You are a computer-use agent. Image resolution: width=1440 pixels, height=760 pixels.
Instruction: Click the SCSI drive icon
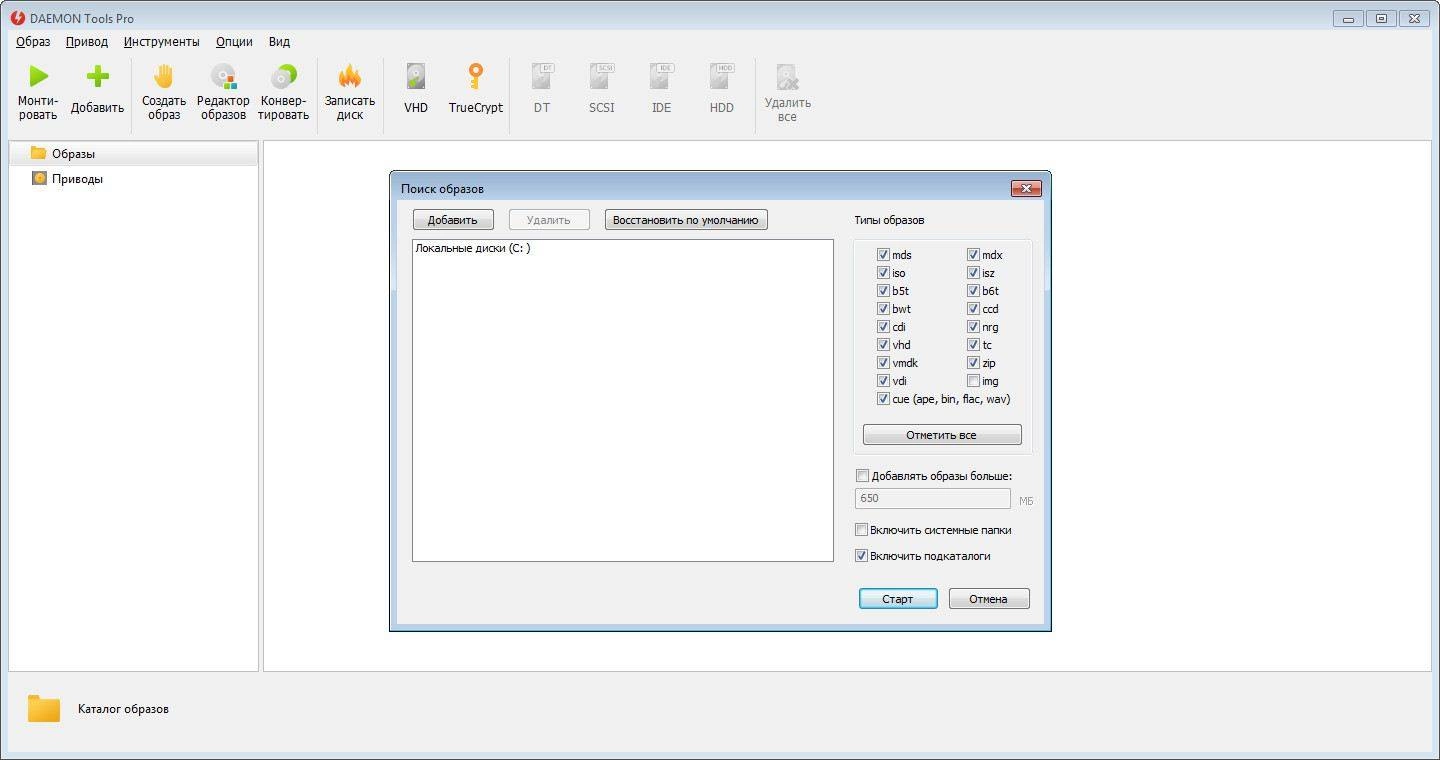coord(602,76)
